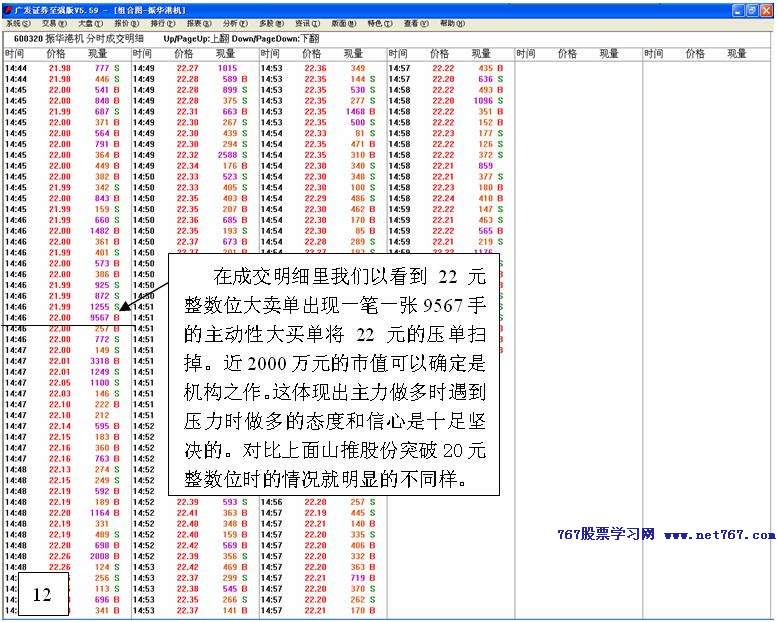Select the 435 volume cell at 14:57
This screenshot has width=777, height=622.
click(x=486, y=68)
